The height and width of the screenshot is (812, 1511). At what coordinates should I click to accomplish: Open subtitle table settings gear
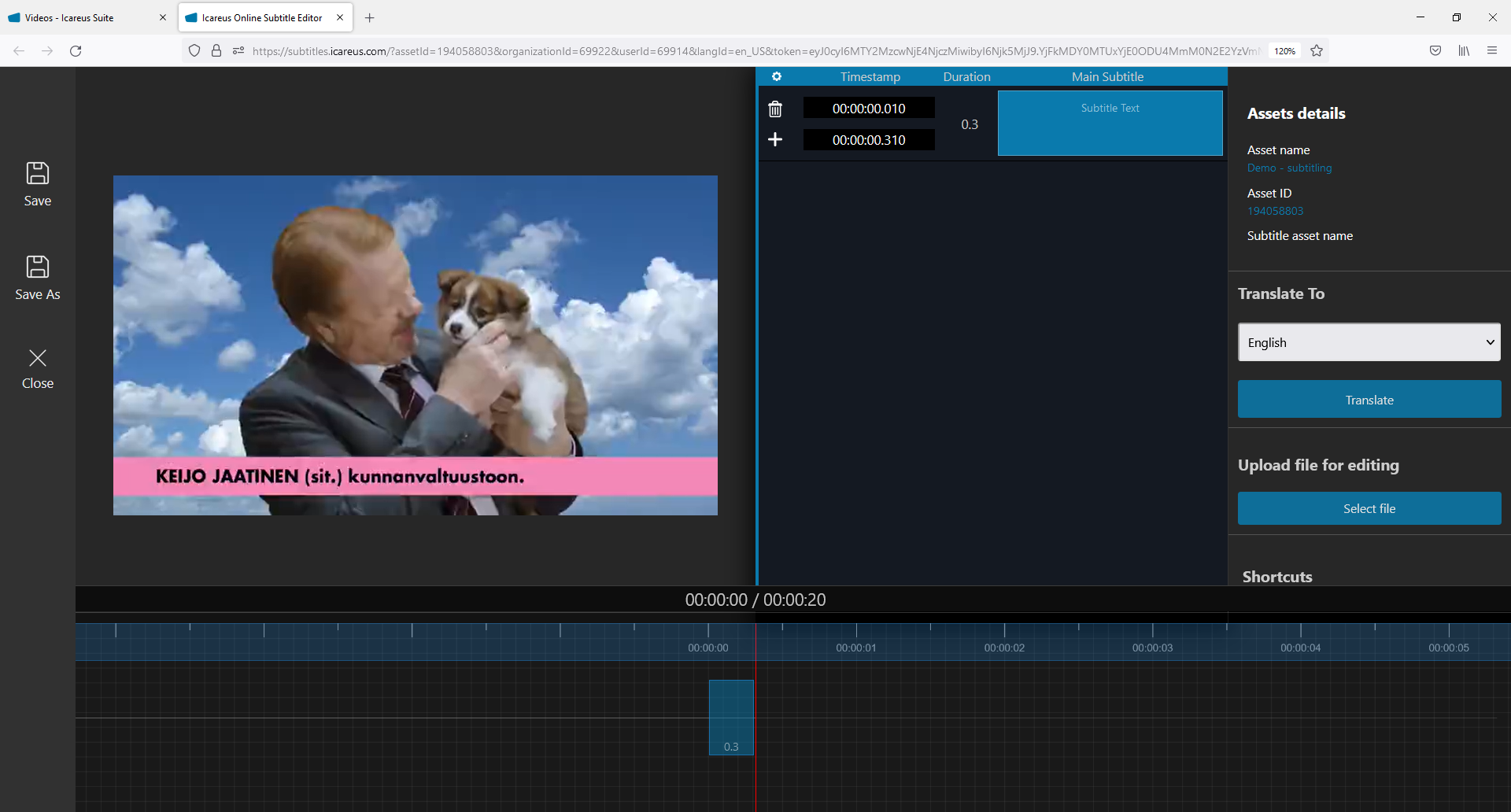pyautogui.click(x=777, y=77)
